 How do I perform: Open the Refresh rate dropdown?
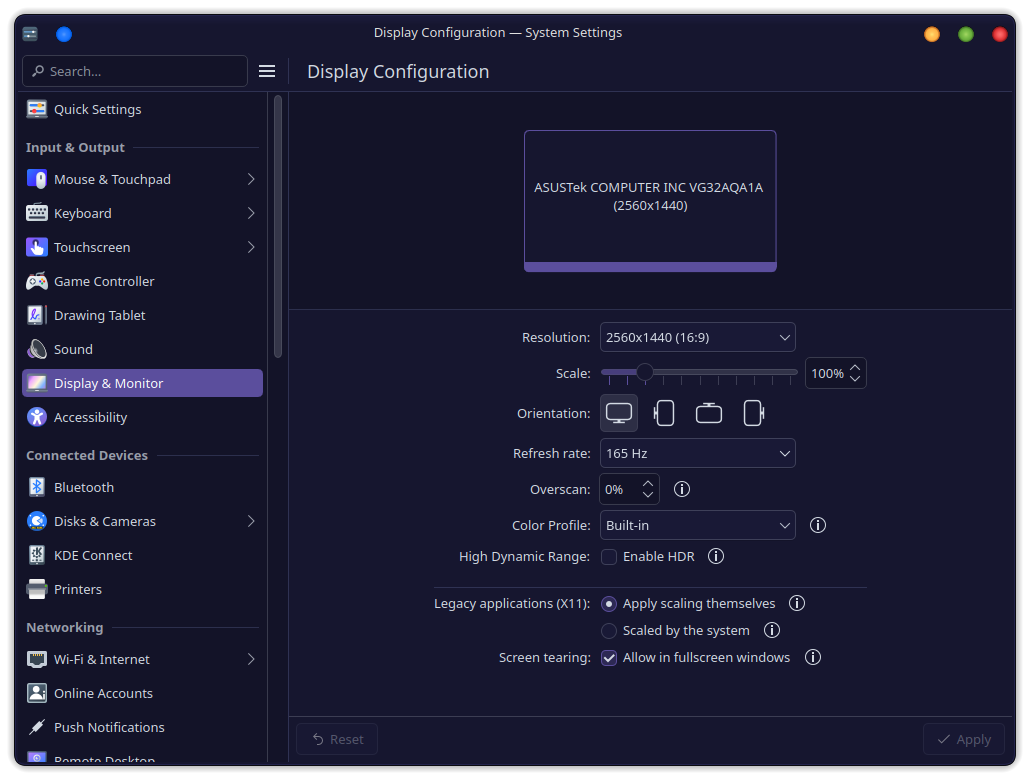coord(698,453)
